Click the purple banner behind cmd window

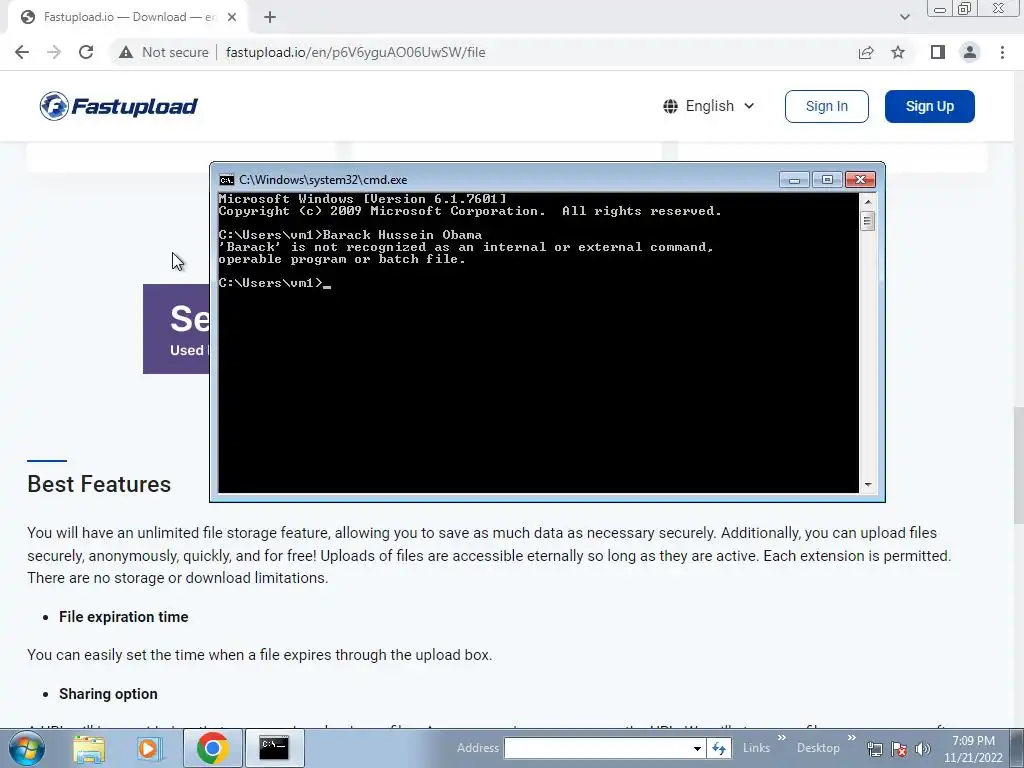tap(176, 328)
